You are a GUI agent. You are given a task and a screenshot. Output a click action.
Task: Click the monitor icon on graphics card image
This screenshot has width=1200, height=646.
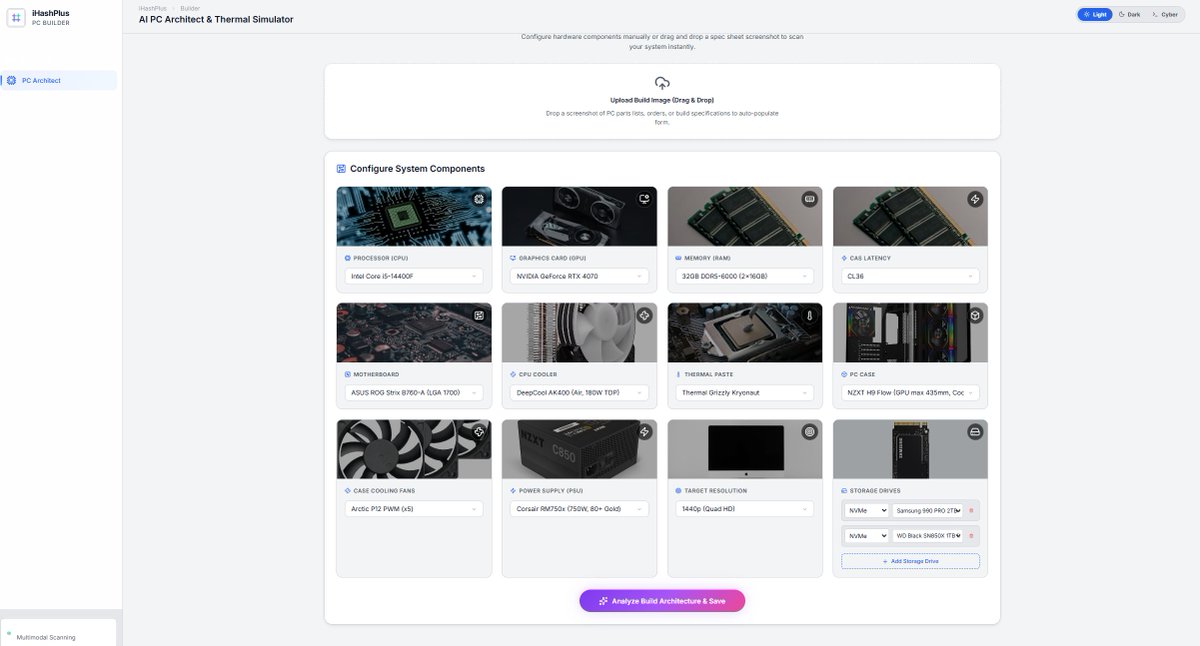click(645, 199)
